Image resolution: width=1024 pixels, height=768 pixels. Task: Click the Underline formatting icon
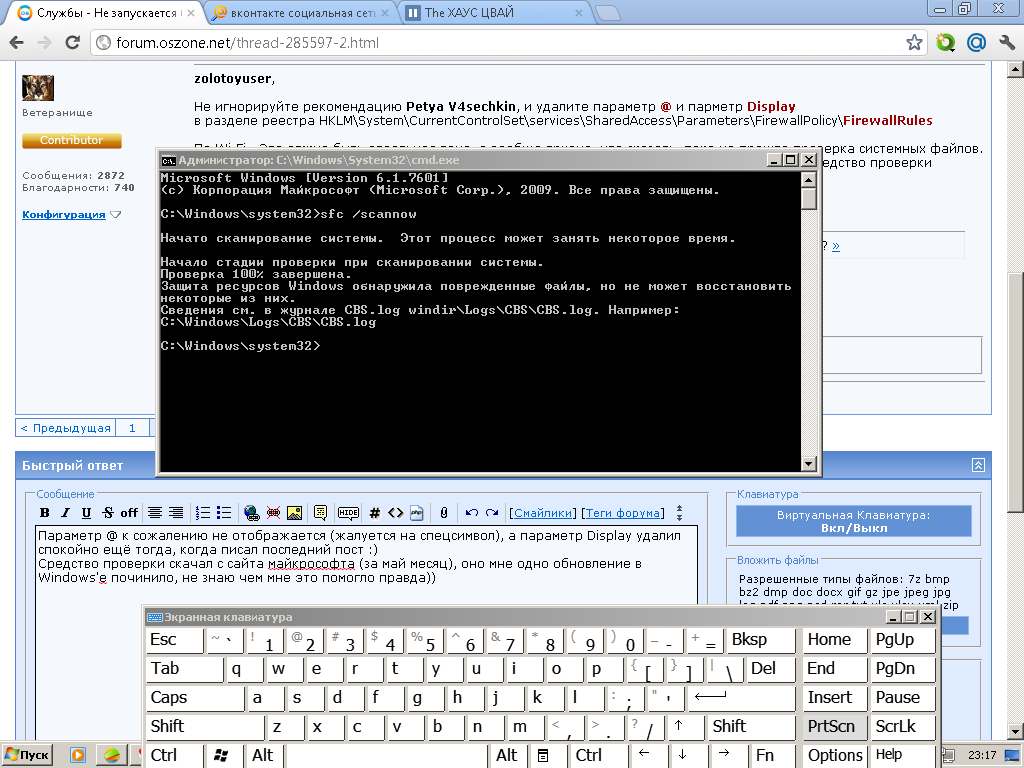(86, 513)
